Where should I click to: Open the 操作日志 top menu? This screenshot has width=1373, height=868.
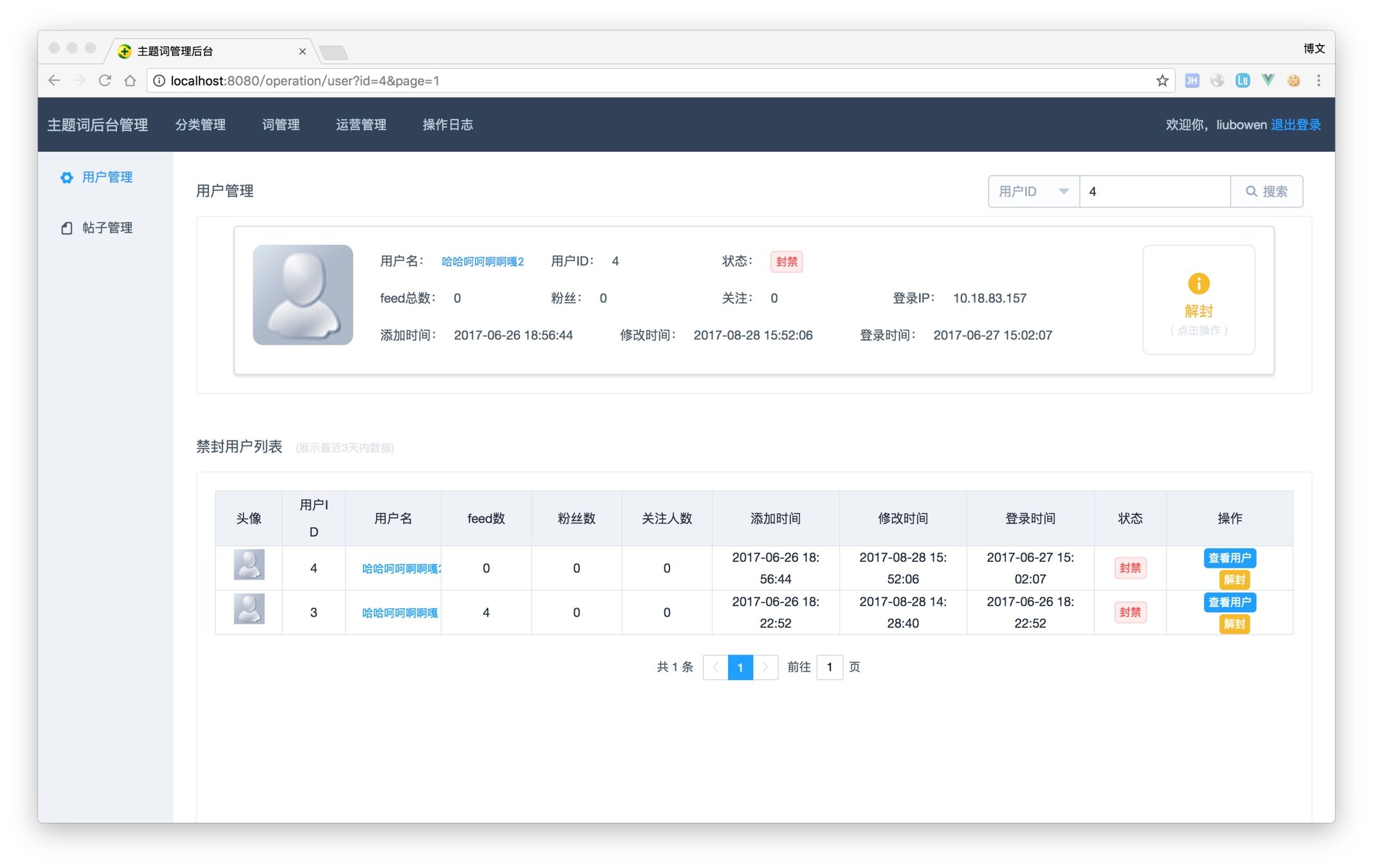click(x=448, y=125)
